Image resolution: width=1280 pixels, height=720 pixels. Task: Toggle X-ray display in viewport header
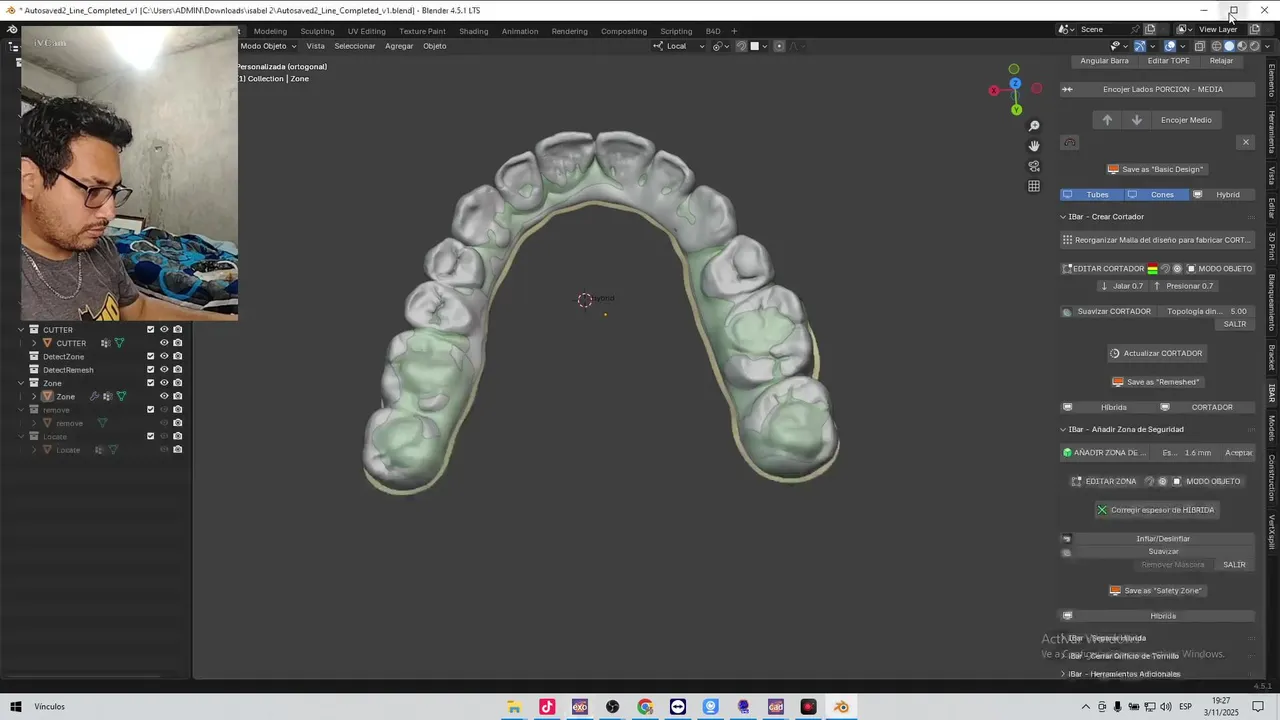(1200, 46)
